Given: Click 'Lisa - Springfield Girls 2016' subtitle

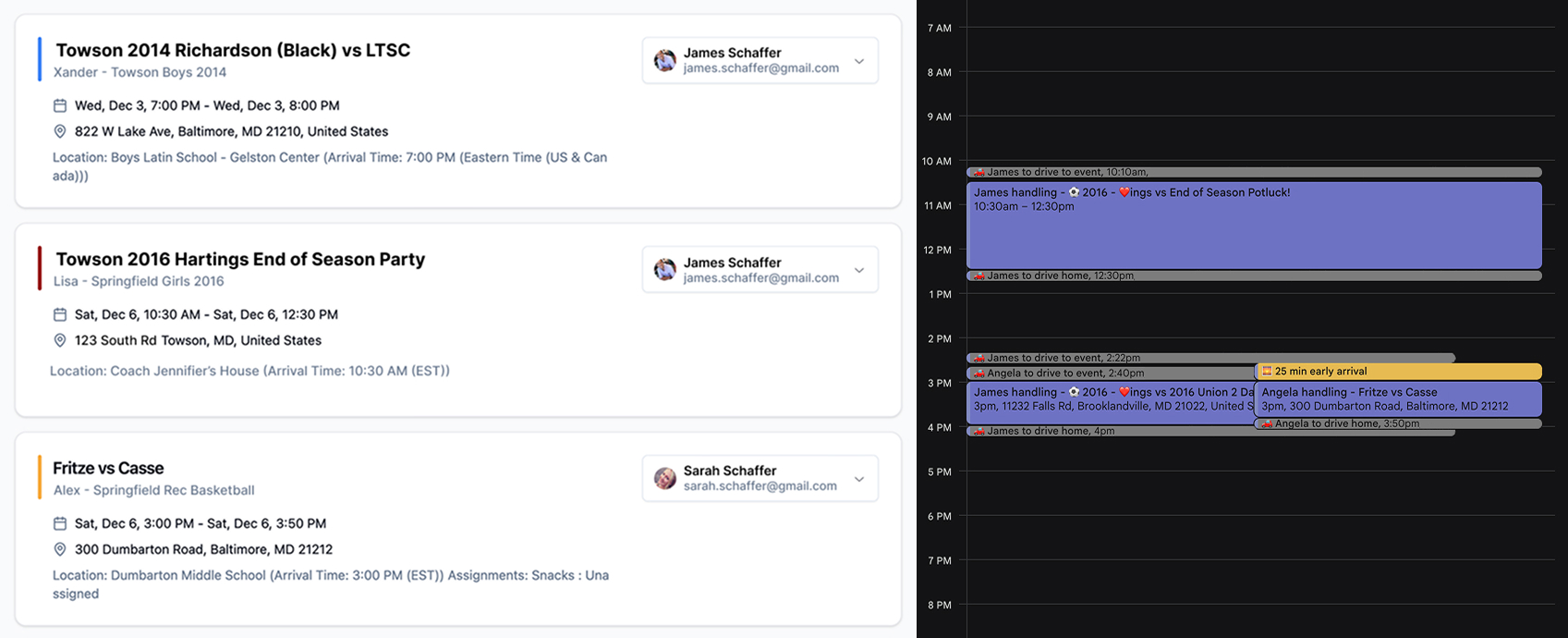Looking at the screenshot, I should tap(139, 281).
